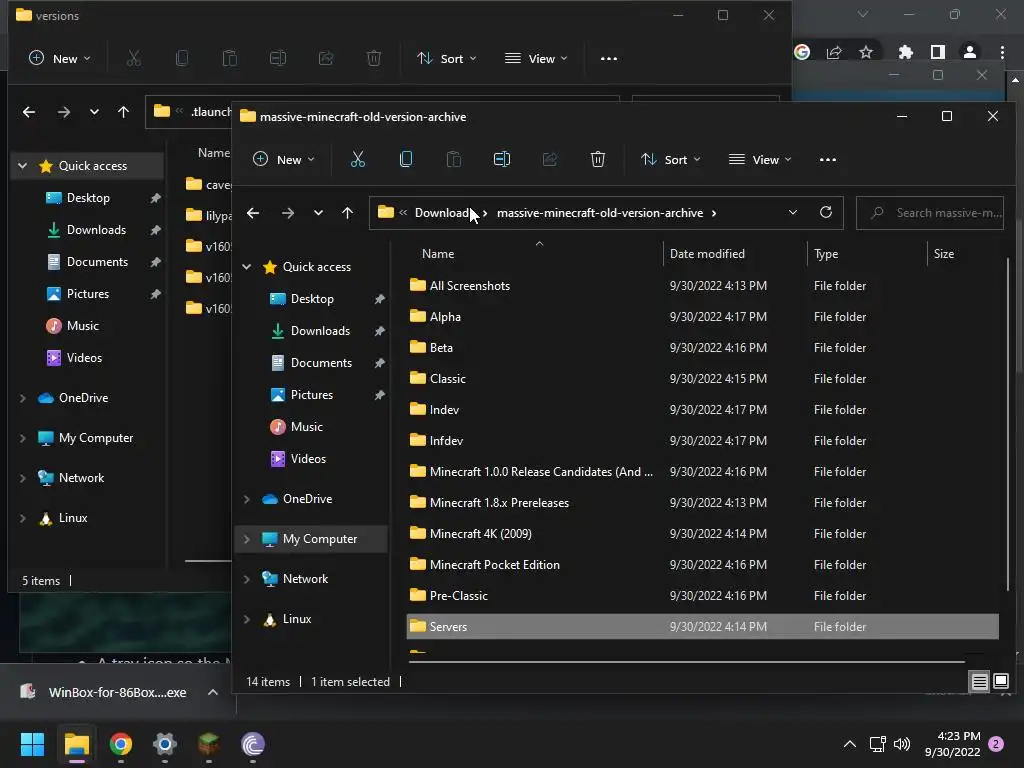Viewport: 1024px width, 768px height.
Task: Expand the Linux node in front navigation pane
Action: 247,619
